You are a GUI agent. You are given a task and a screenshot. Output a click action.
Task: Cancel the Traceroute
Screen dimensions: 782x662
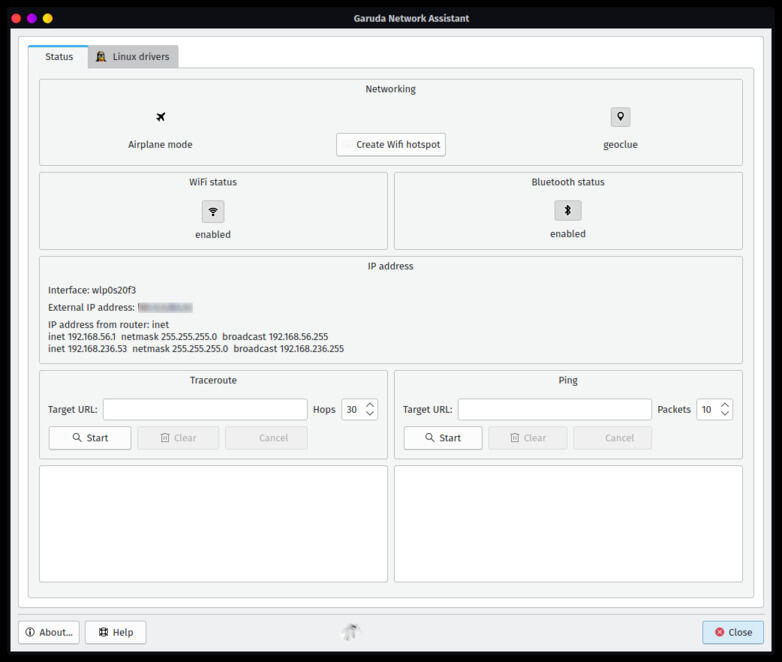point(266,438)
